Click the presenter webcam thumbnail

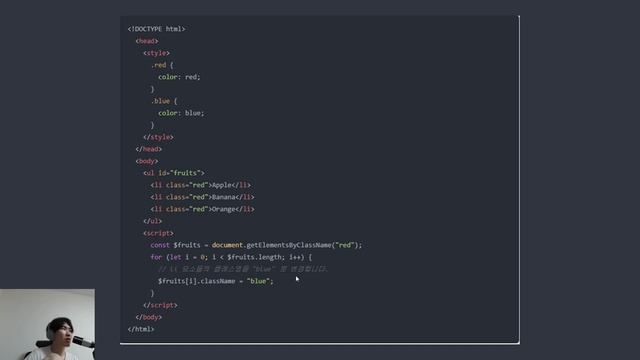click(x=47, y=324)
